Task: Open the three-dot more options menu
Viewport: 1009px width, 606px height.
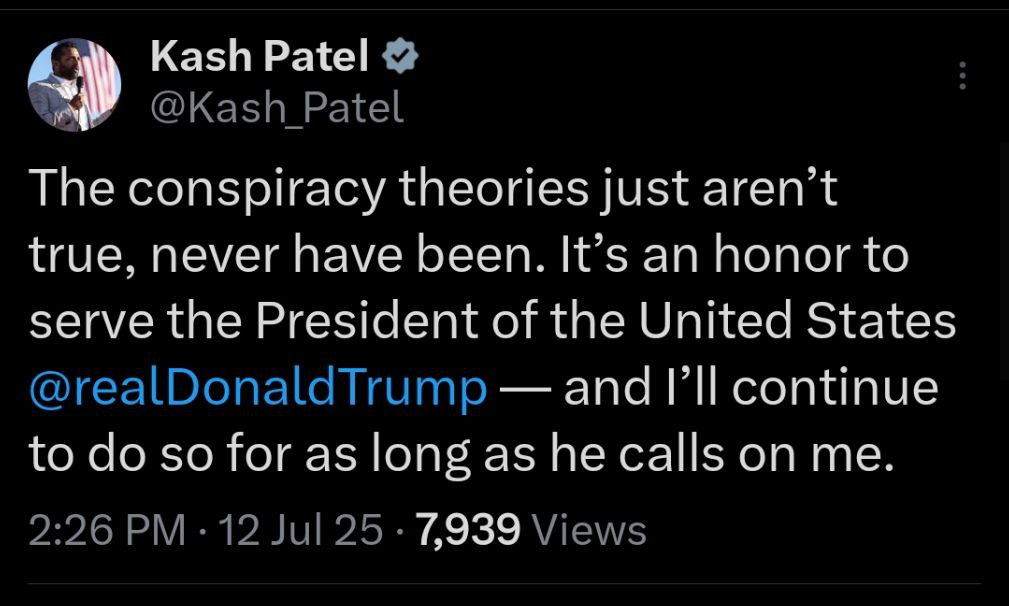Action: pyautogui.click(x=963, y=75)
